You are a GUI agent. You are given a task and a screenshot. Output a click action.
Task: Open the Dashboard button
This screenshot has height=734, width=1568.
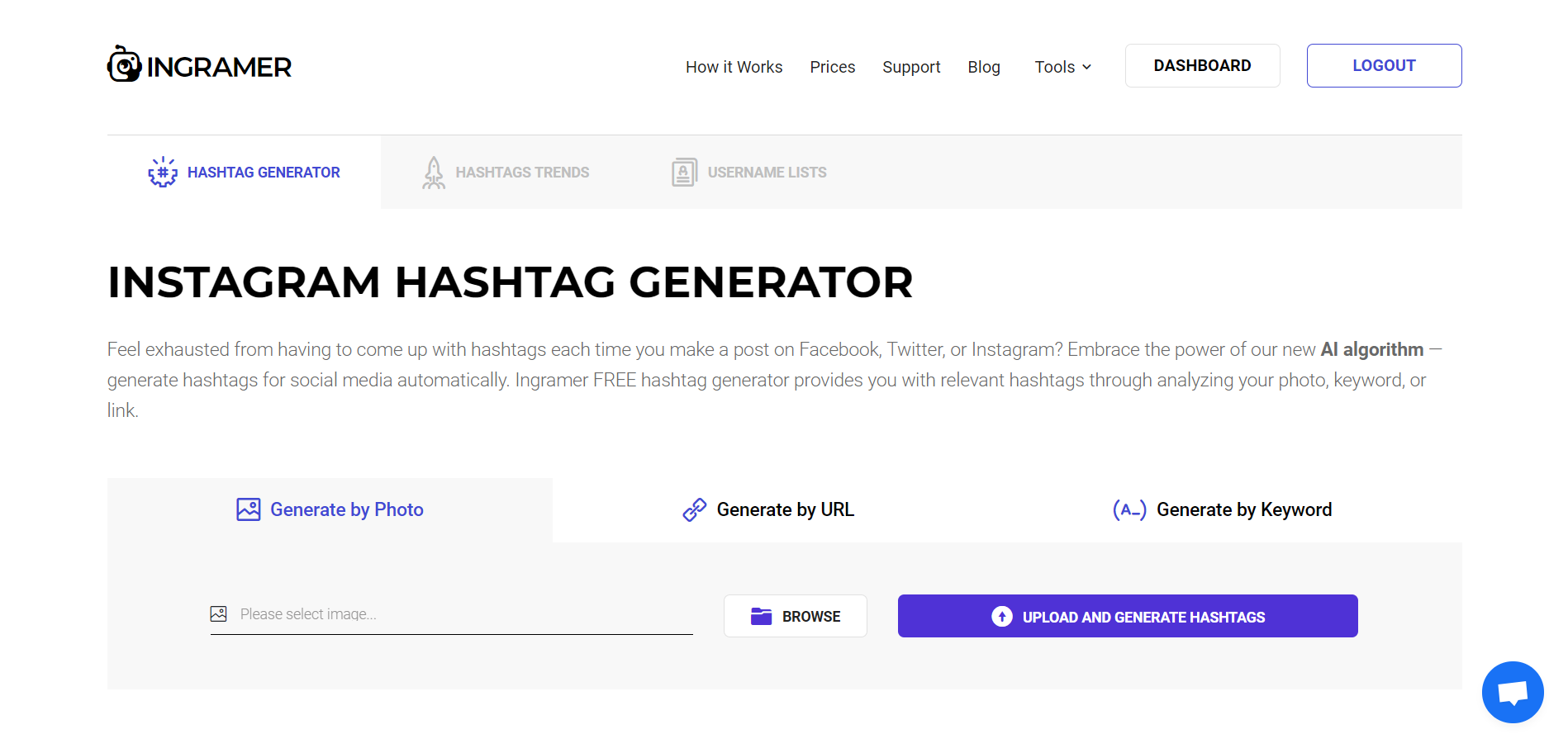pyautogui.click(x=1203, y=65)
